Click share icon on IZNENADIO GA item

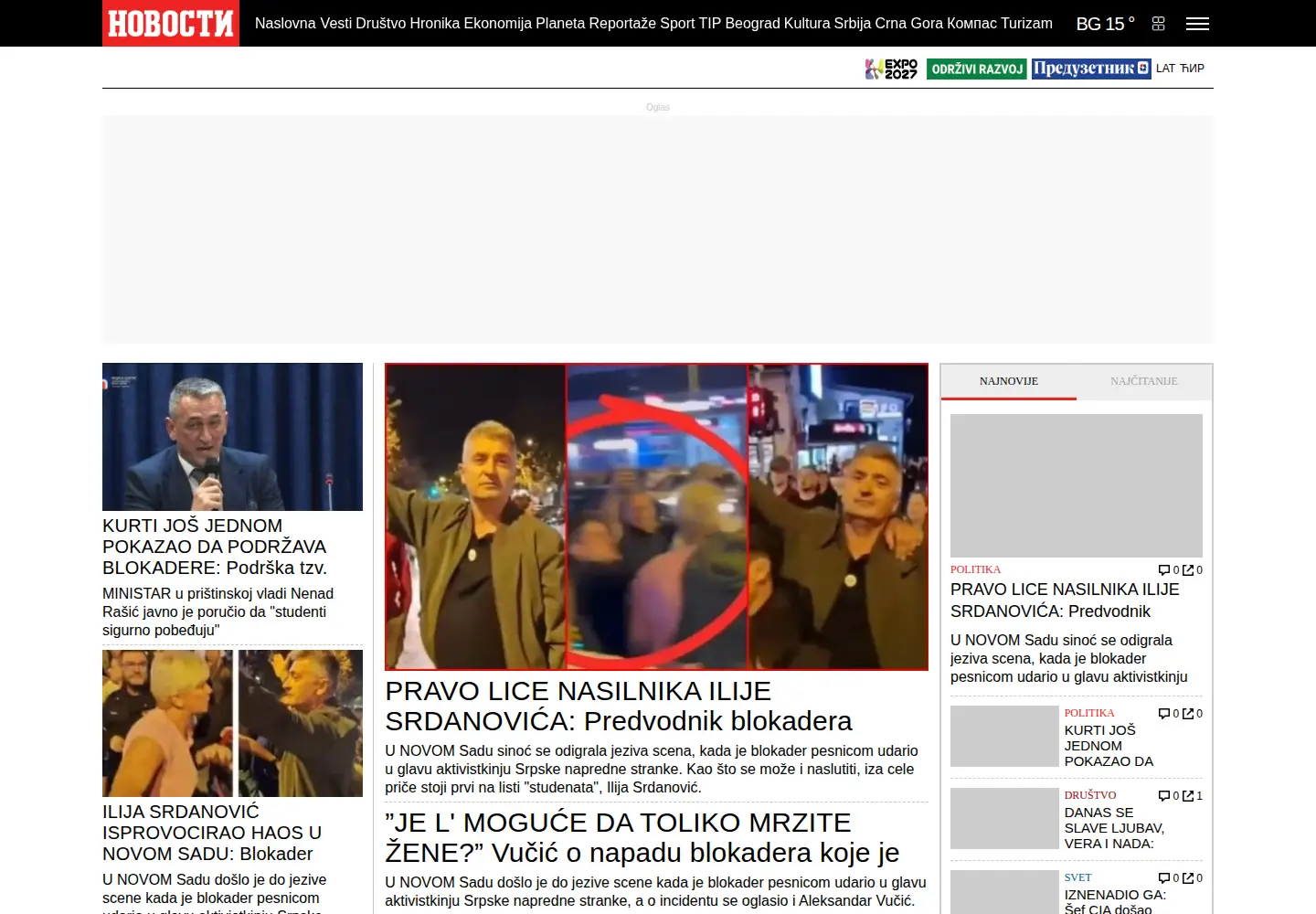tap(1188, 878)
